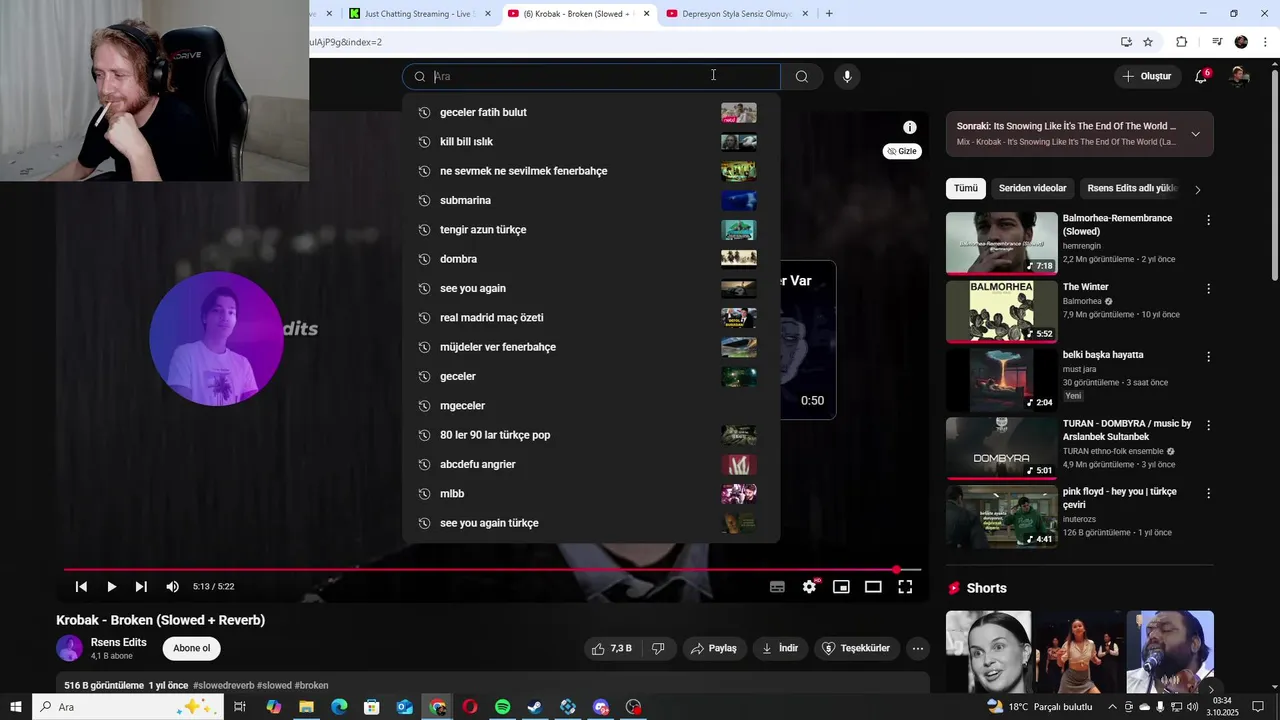Share the video via 'Paylaş'
Screen dimensions: 1280x720
(714, 648)
